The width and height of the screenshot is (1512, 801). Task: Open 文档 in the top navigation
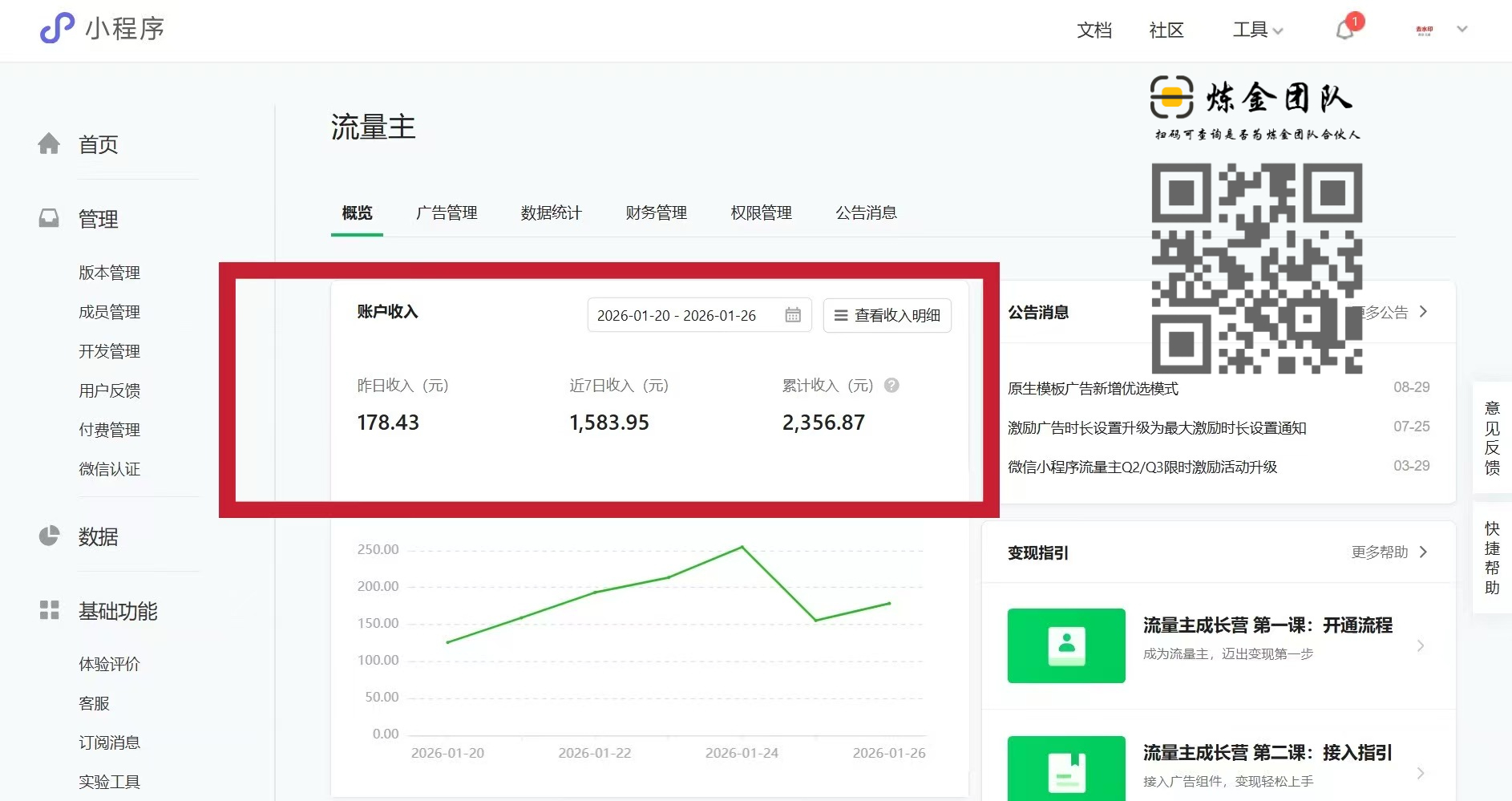(1094, 30)
